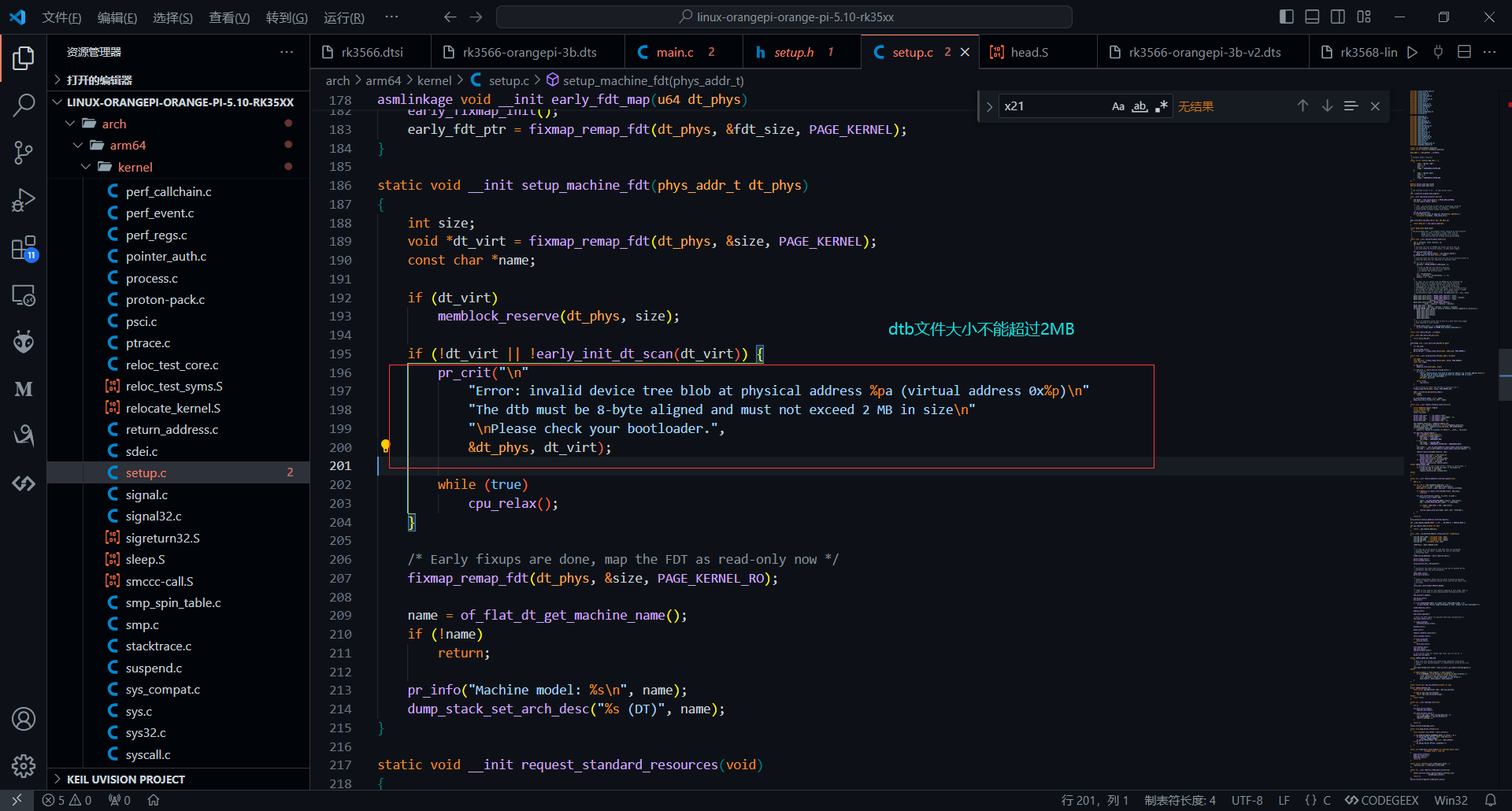Open the Remote Explorer view
Screen dimensions: 1512x811
click(x=24, y=295)
